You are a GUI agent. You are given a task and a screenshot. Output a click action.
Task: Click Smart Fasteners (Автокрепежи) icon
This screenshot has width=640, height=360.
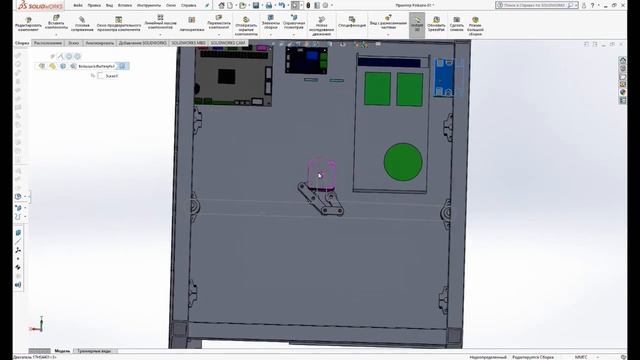pos(191,20)
